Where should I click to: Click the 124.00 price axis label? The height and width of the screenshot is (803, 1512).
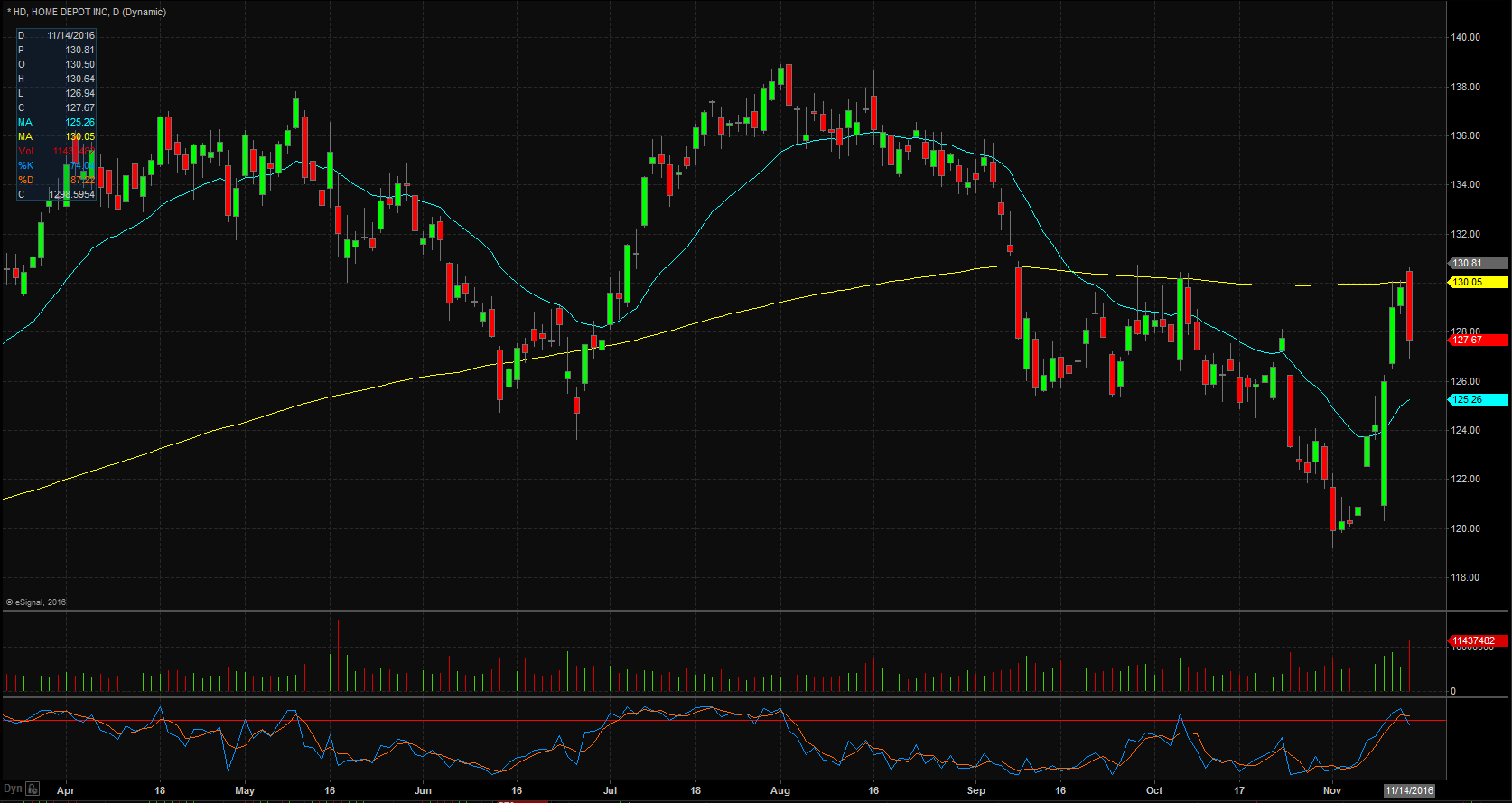pyautogui.click(x=1465, y=431)
